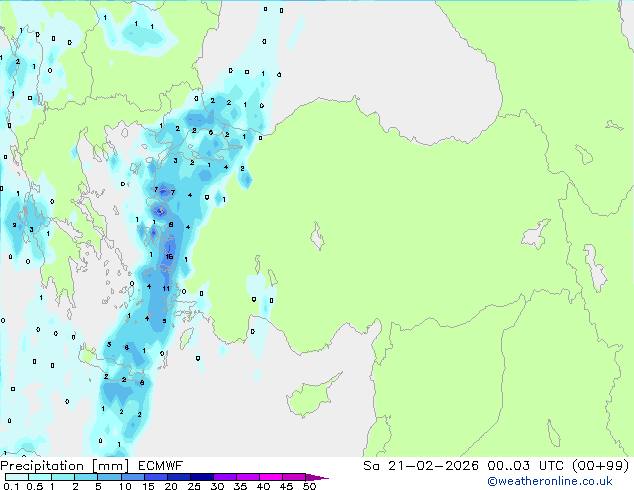634x490 pixels.
Task: Click the "40" legend value label
Action: click(x=263, y=486)
